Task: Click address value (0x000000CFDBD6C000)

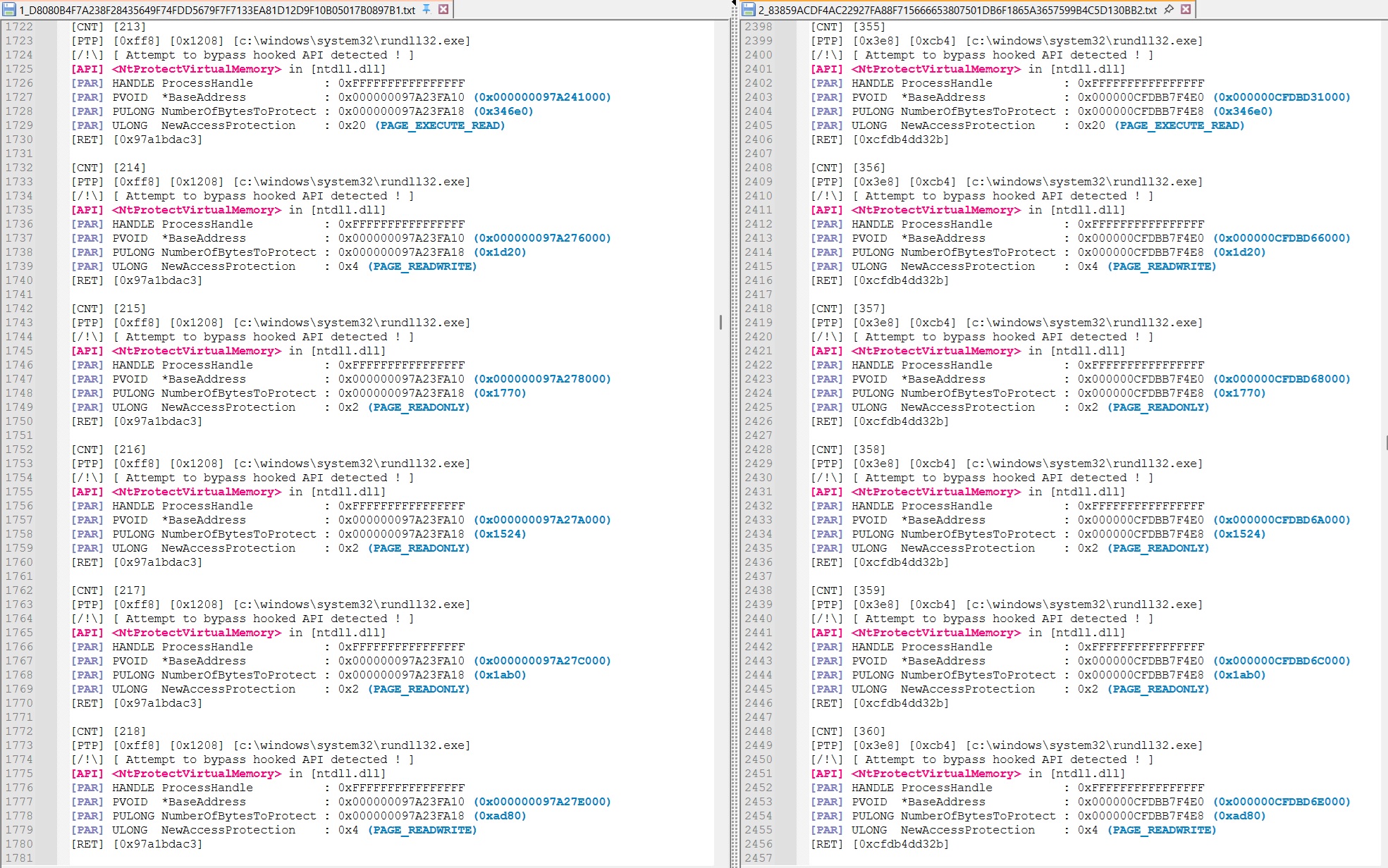Action: tap(1282, 661)
